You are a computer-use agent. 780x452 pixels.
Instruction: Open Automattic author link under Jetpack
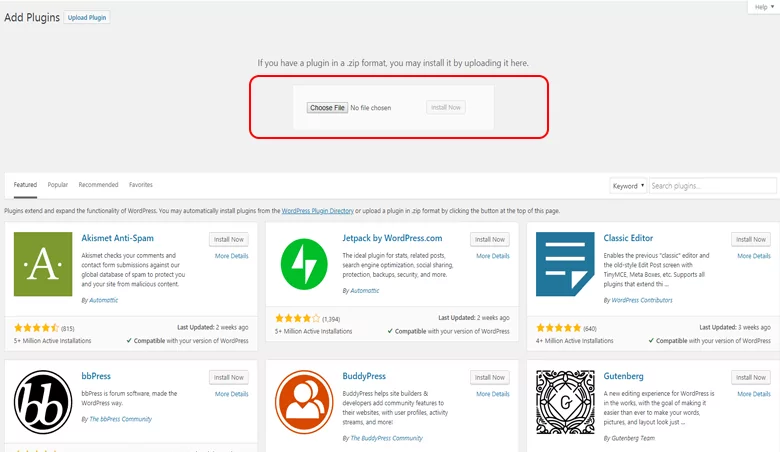pyautogui.click(x=365, y=290)
